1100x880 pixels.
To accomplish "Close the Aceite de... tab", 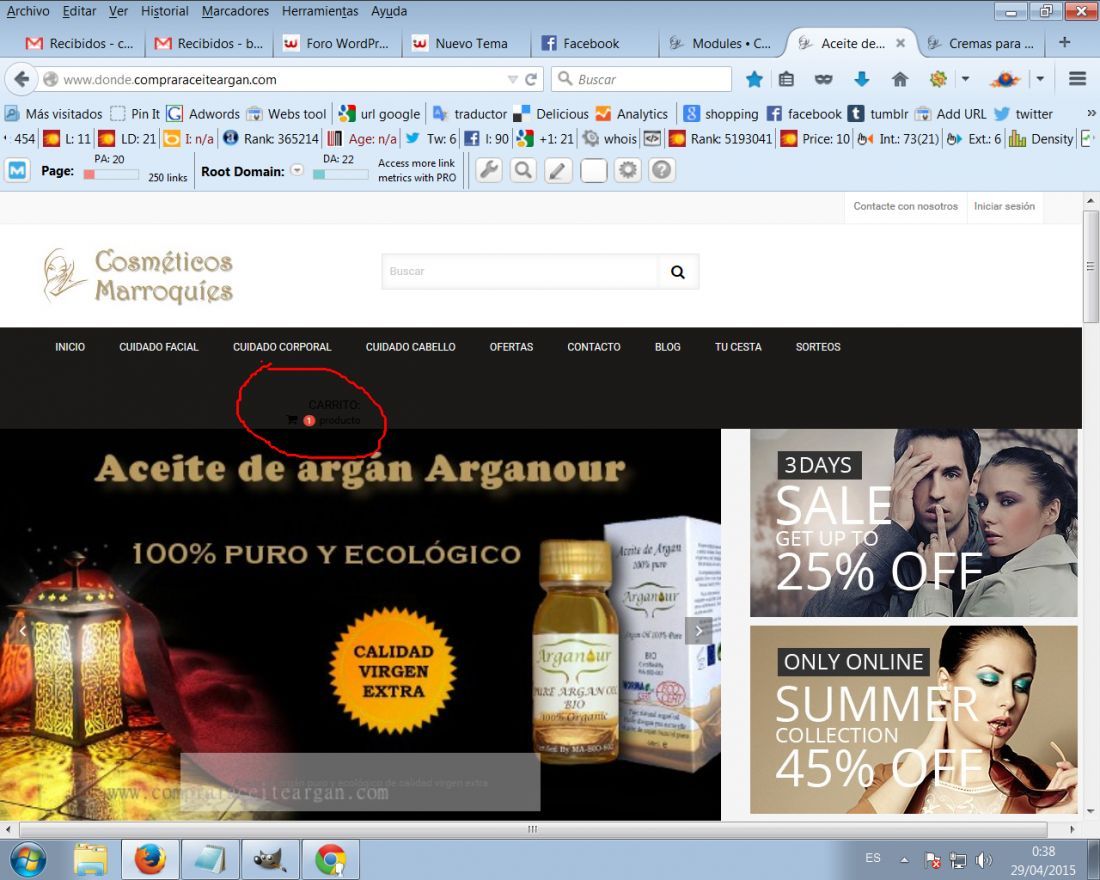I will 901,43.
